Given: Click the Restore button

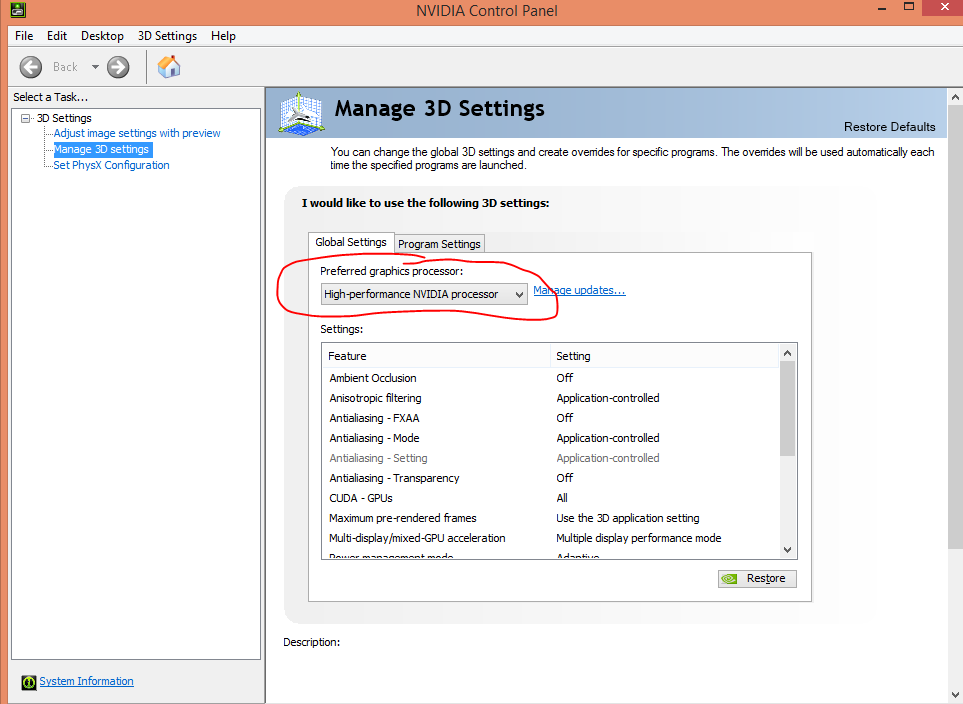Looking at the screenshot, I should point(757,579).
